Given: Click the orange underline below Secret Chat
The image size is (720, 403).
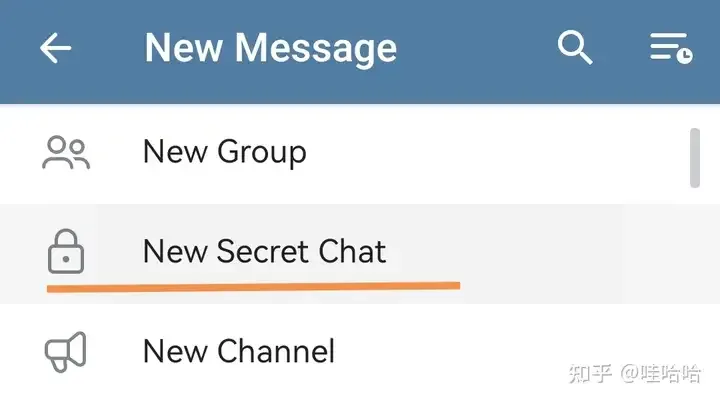Looking at the screenshot, I should [x=253, y=287].
